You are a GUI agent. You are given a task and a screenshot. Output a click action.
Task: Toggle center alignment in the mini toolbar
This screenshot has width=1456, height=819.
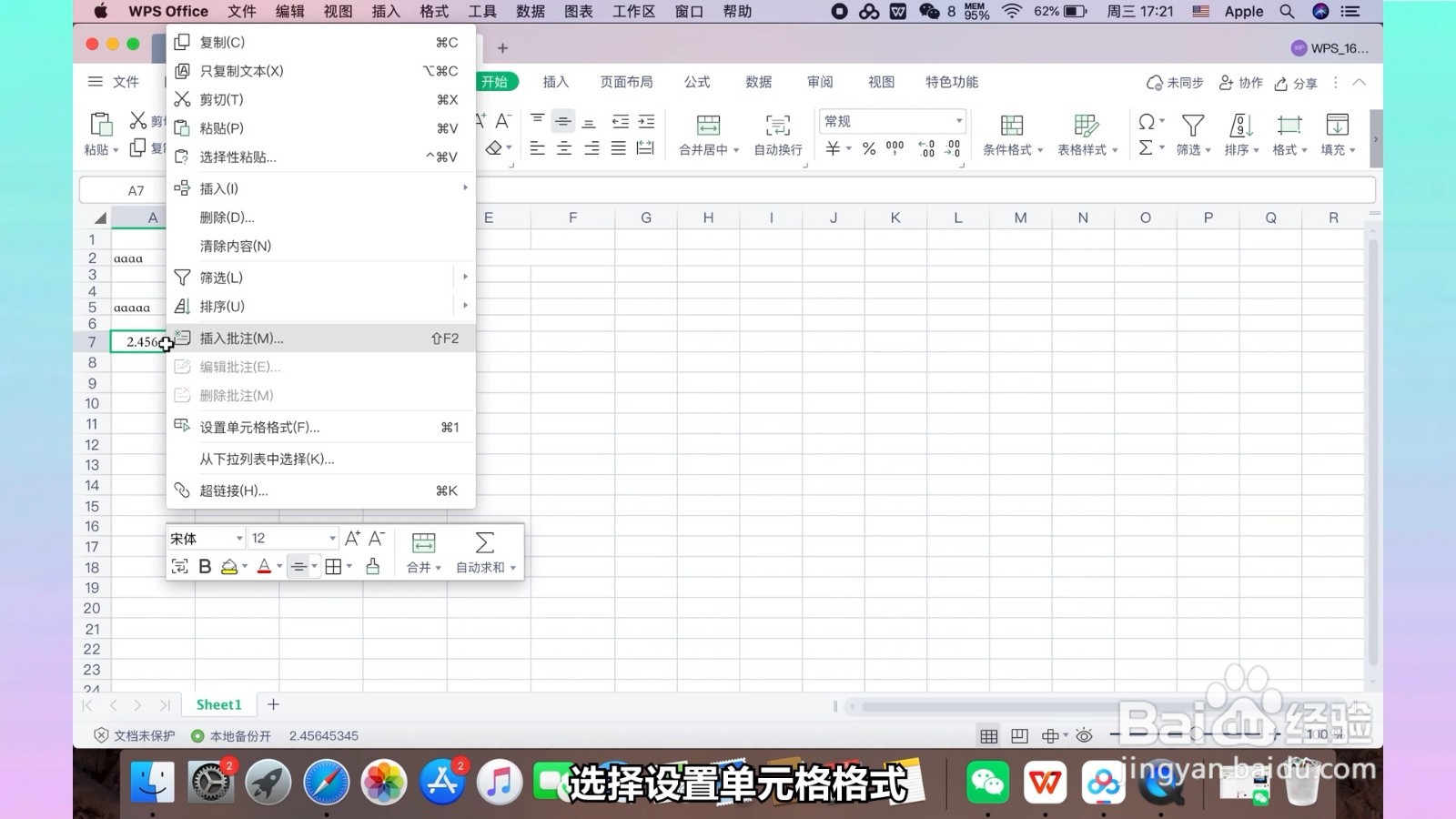300,566
